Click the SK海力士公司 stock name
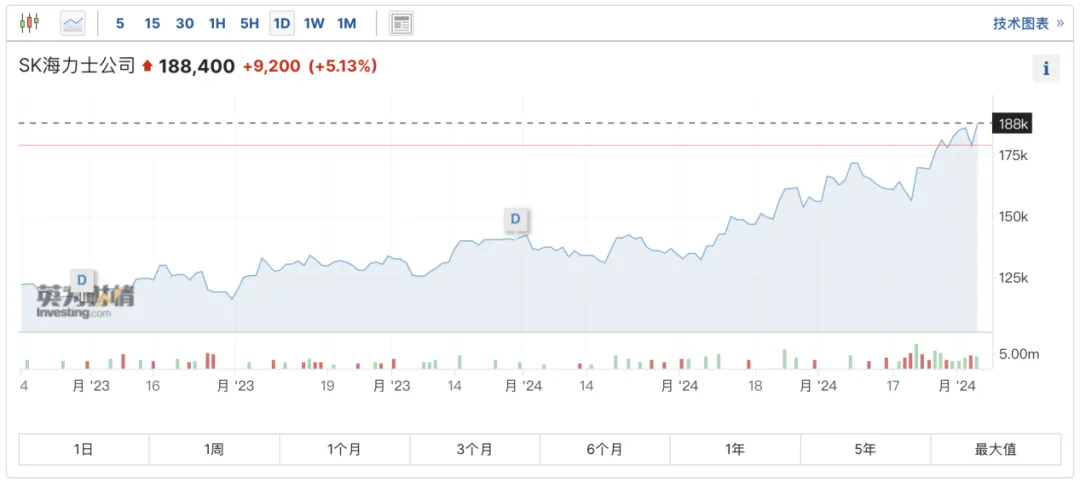 click(77, 66)
